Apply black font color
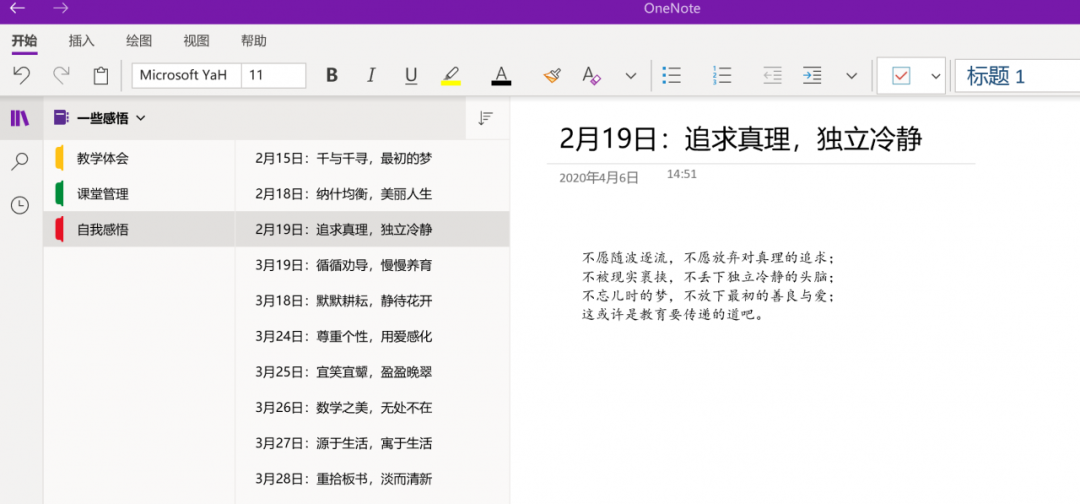The height and width of the screenshot is (504, 1080). 501,75
